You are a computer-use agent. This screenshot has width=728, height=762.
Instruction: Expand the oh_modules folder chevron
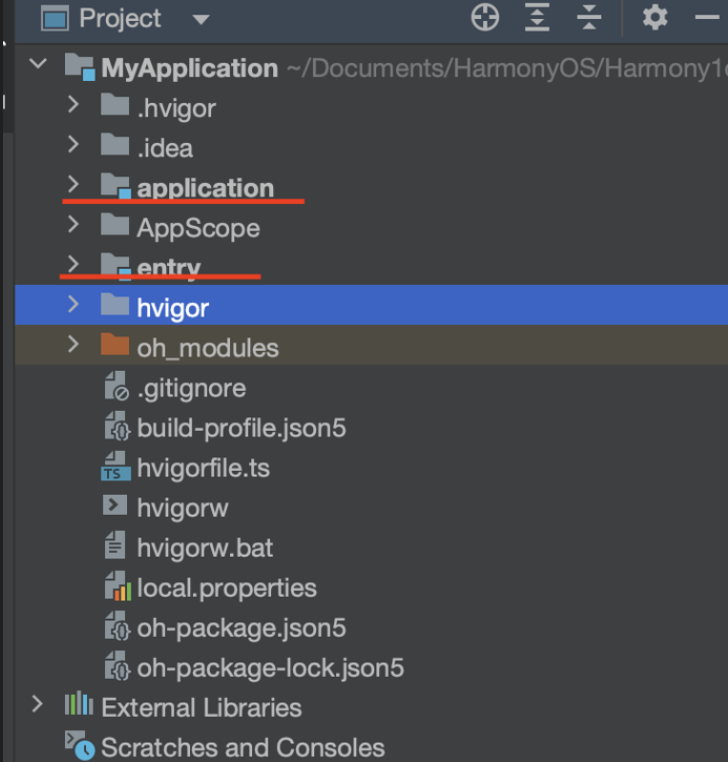click(x=73, y=344)
